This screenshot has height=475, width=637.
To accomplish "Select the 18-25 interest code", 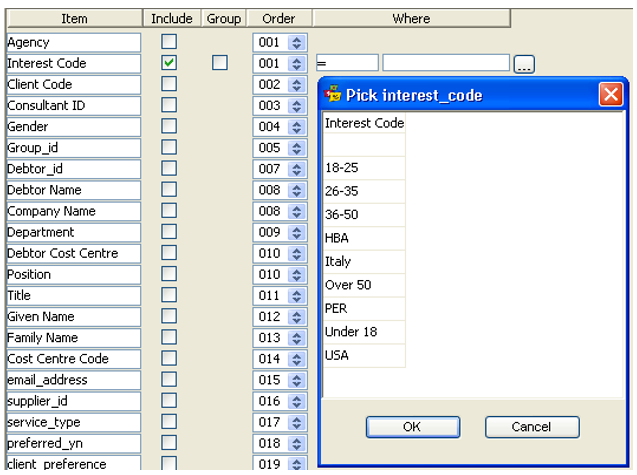I will [x=364, y=168].
